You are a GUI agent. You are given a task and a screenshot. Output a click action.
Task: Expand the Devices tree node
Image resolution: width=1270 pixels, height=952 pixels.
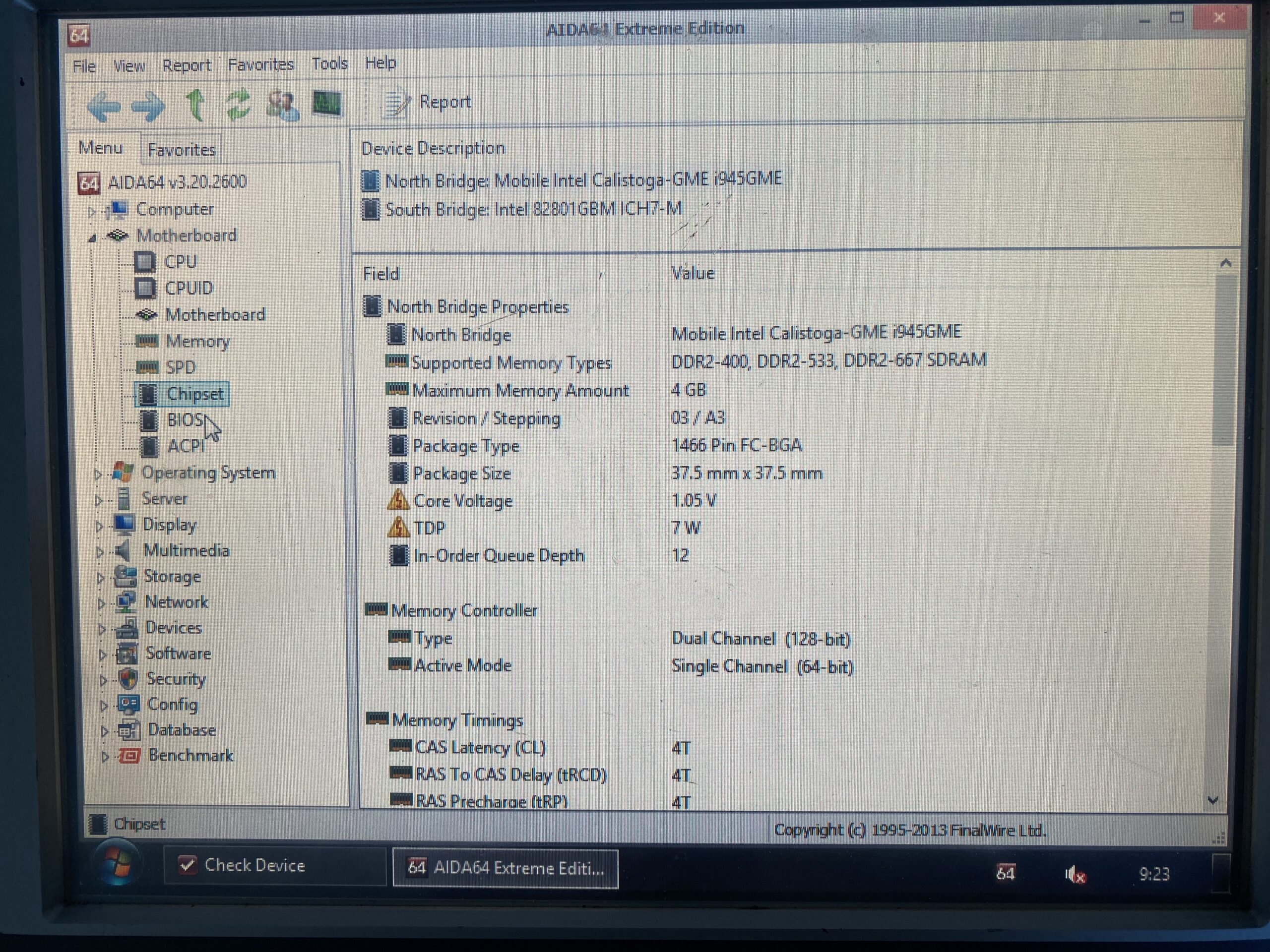point(102,630)
